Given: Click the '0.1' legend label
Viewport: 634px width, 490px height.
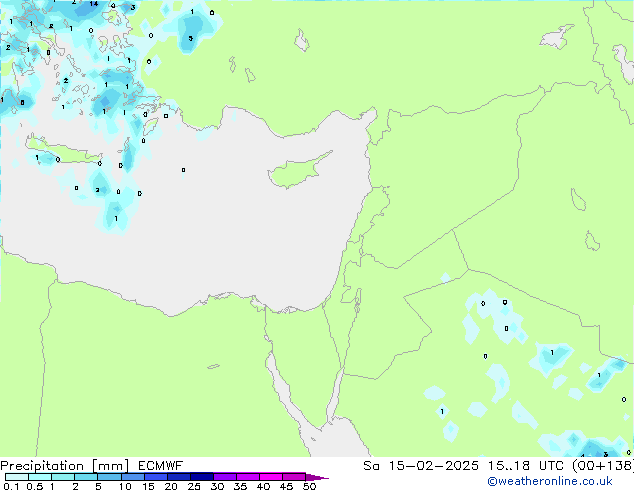Looking at the screenshot, I should click(11, 486).
